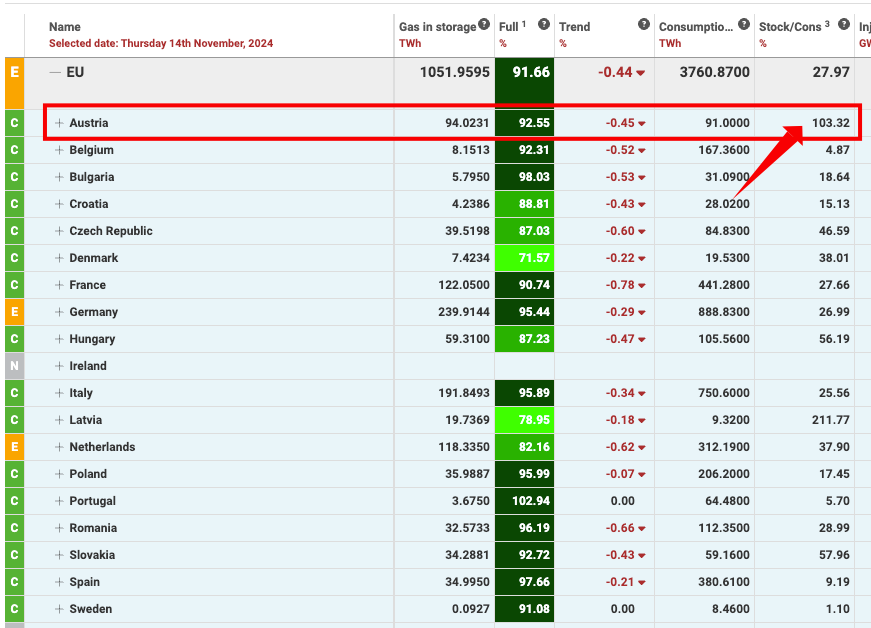Screen dimensions: 871x628
Task: Click EU's full percentage cell 91.66
Action: point(524,81)
